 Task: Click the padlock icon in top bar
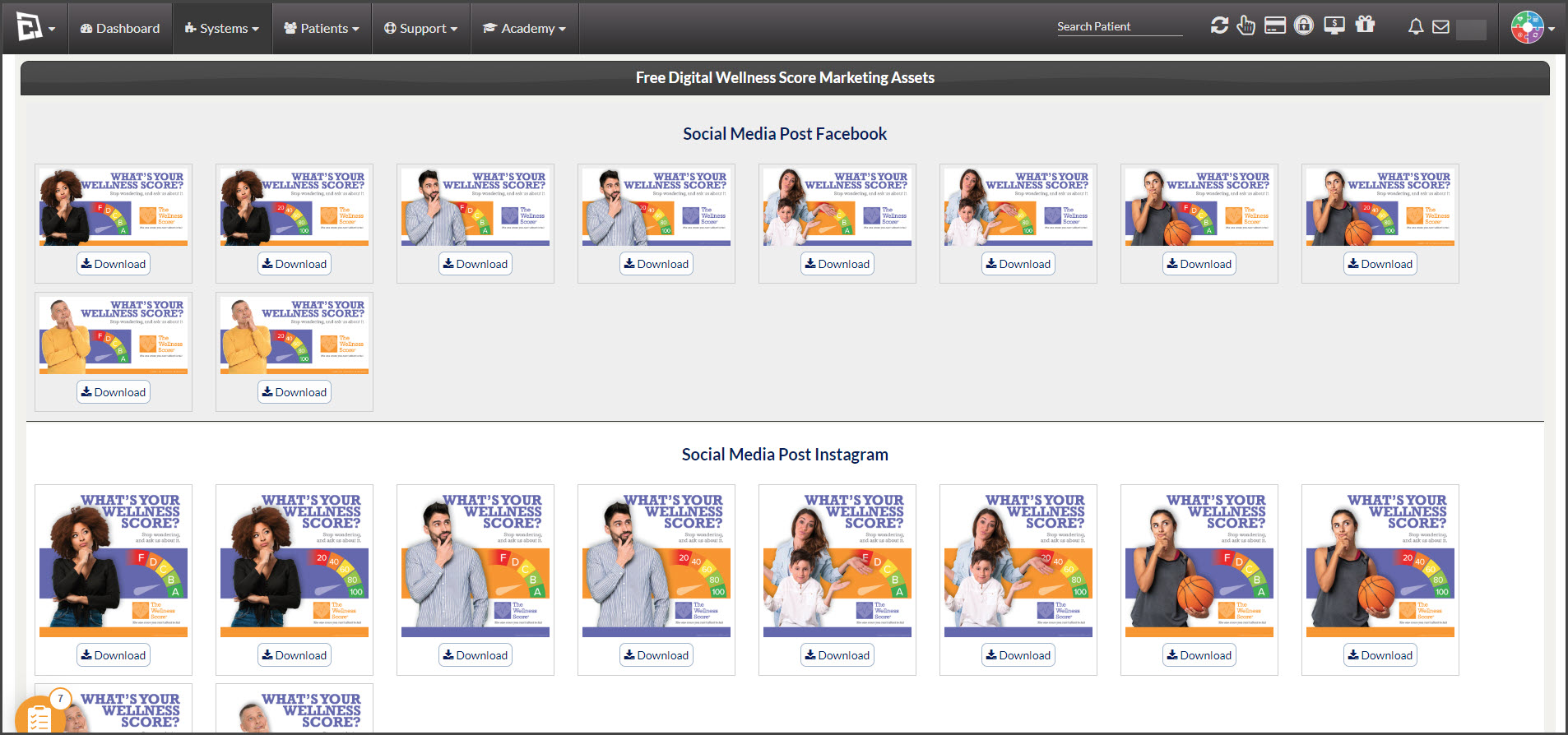[1304, 25]
